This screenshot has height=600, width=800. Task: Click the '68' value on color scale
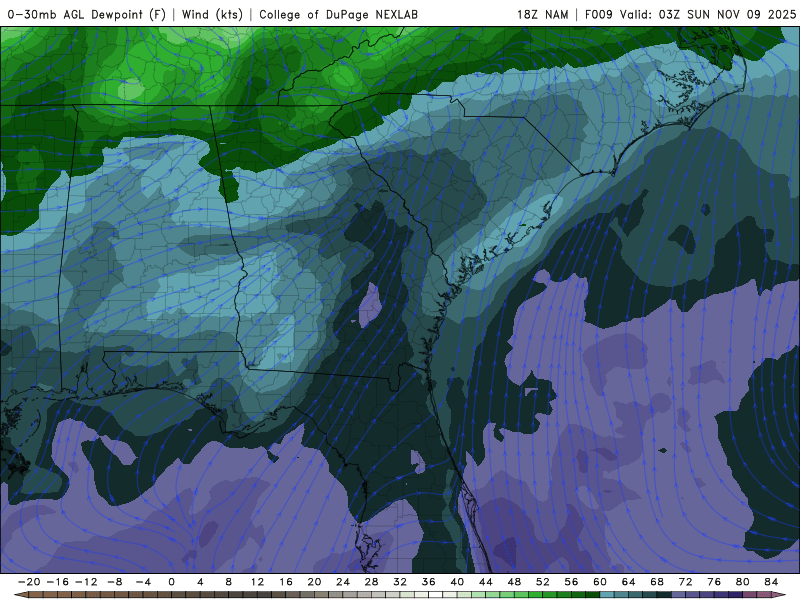[657, 582]
